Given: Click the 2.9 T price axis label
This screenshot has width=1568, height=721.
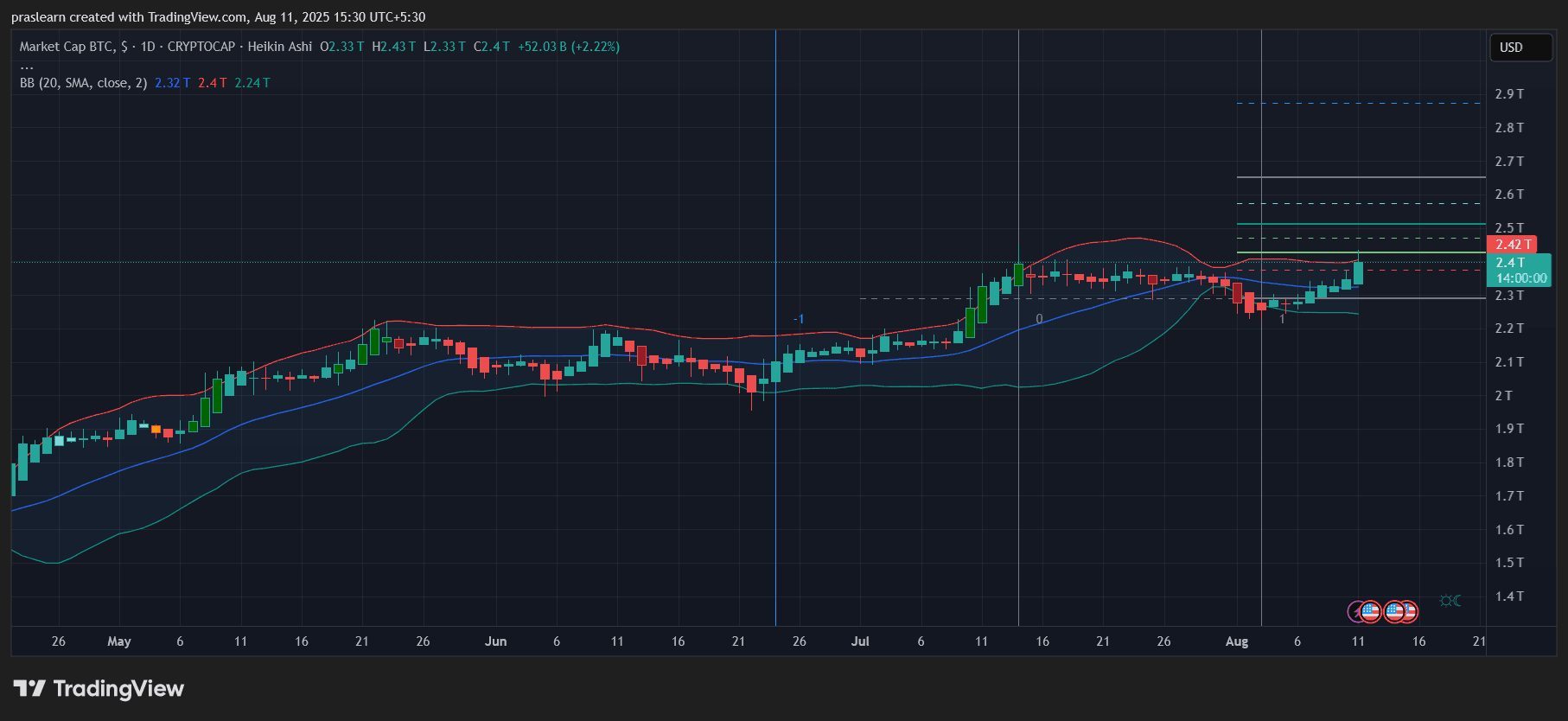Looking at the screenshot, I should tap(1509, 94).
